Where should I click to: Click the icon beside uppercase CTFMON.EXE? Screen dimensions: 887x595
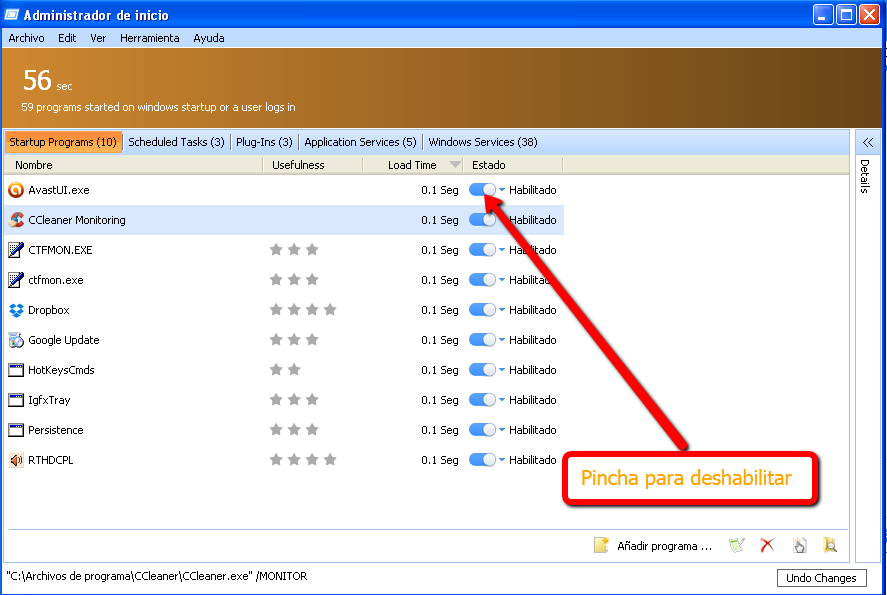click(x=16, y=250)
